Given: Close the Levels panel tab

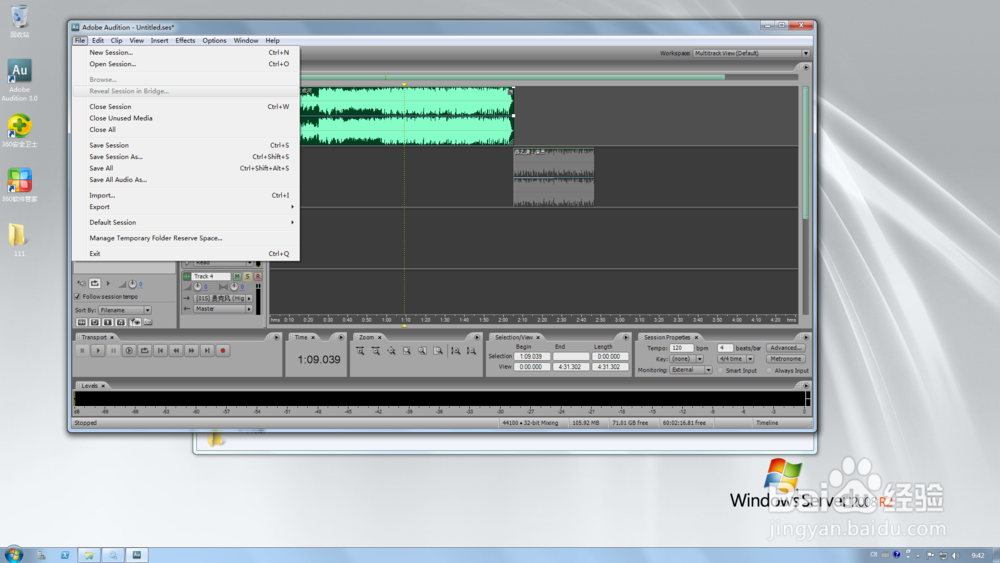Looking at the screenshot, I should [103, 386].
